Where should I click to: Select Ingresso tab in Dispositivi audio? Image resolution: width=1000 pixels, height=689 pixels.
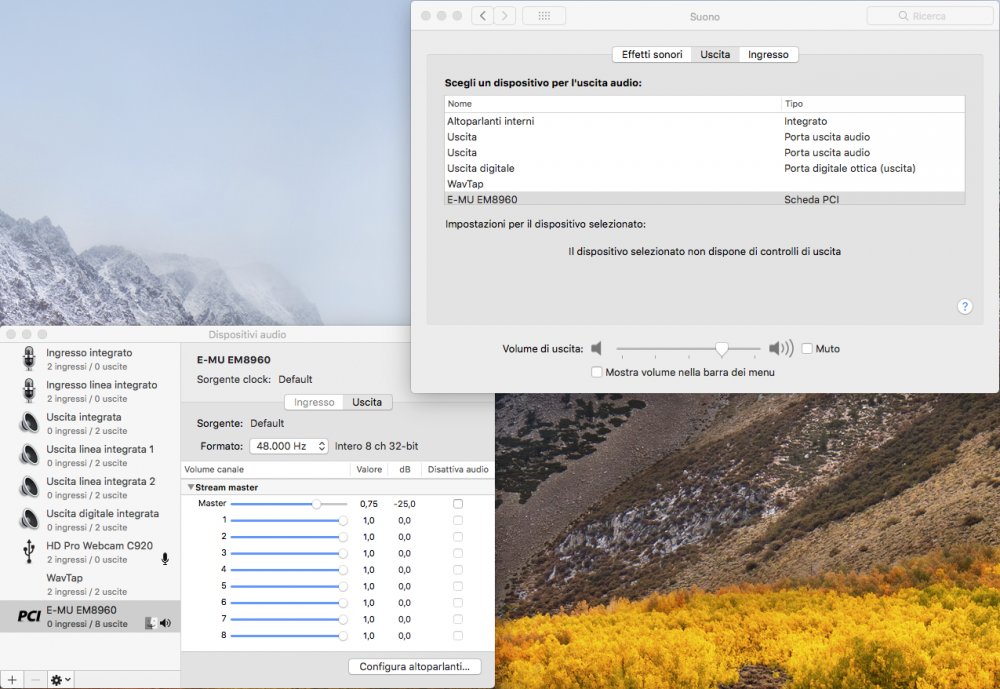(314, 402)
